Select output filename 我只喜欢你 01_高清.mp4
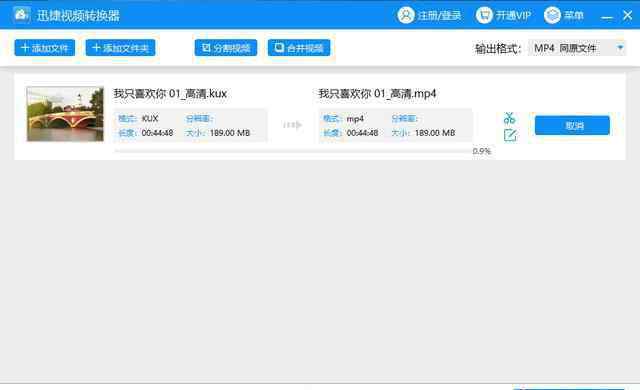 tap(377, 93)
